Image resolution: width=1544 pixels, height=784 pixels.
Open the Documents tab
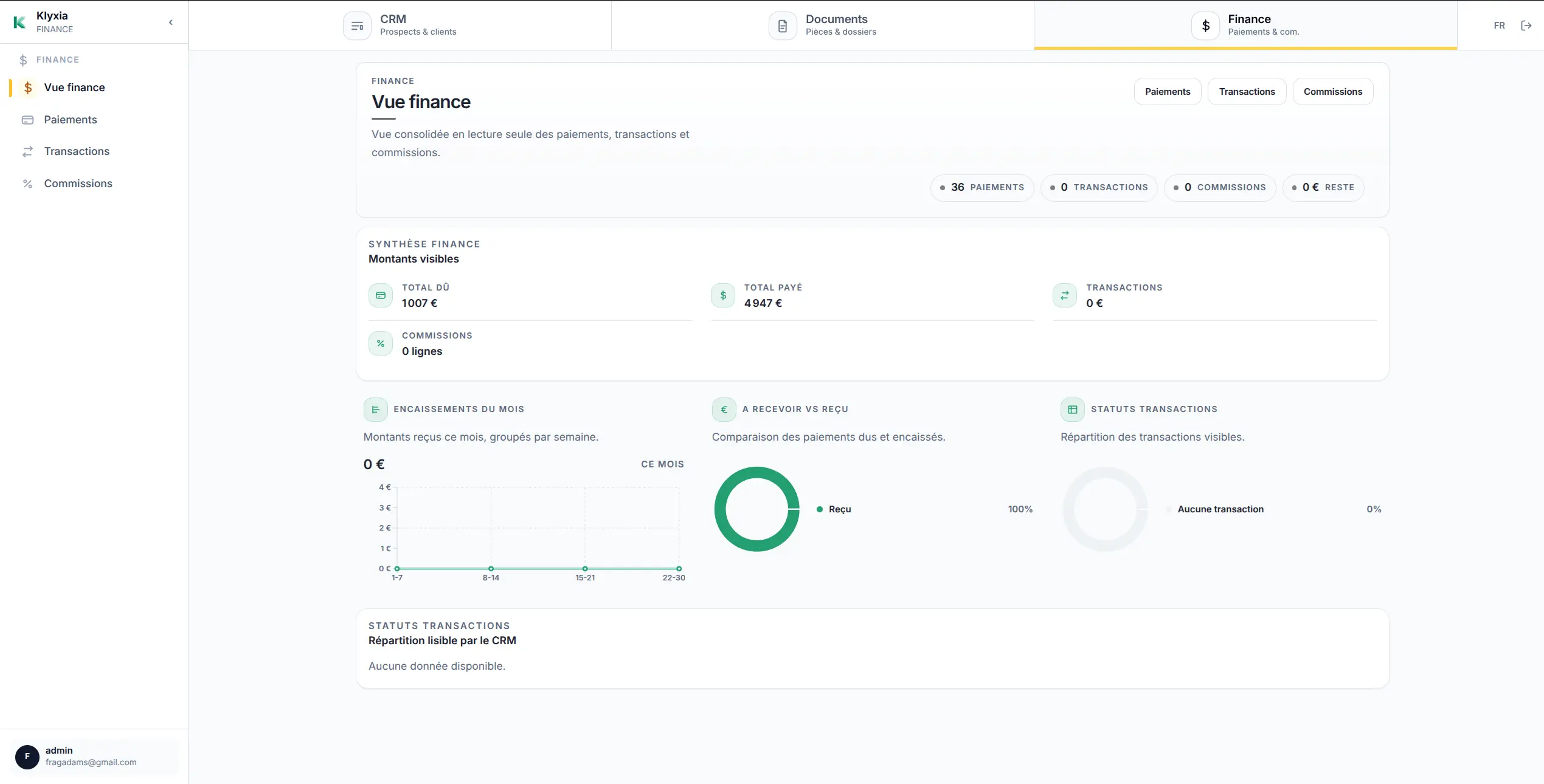click(x=822, y=25)
